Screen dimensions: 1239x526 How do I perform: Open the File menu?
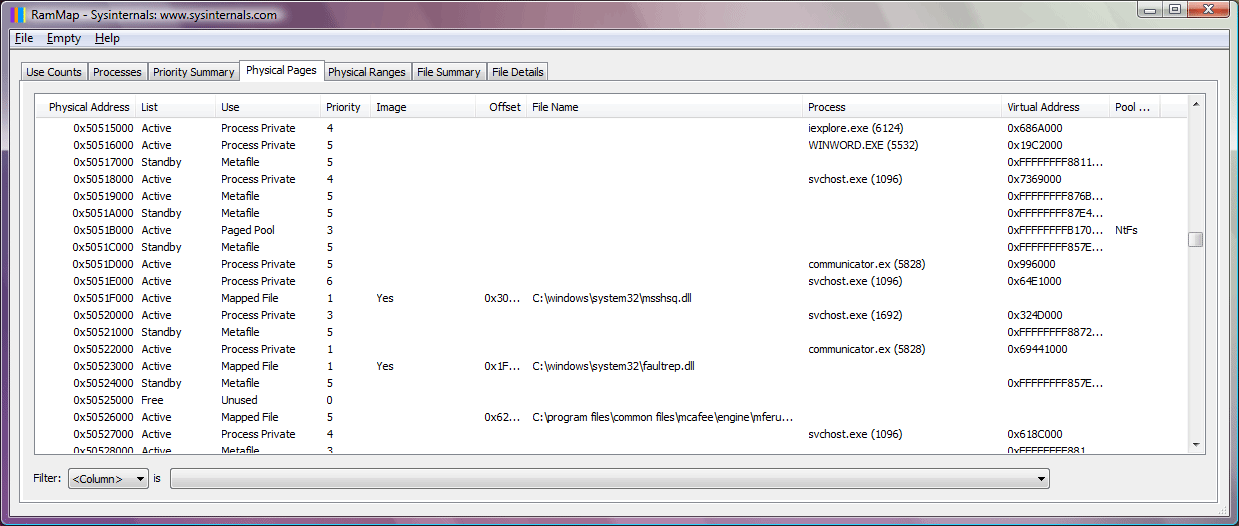pos(24,38)
